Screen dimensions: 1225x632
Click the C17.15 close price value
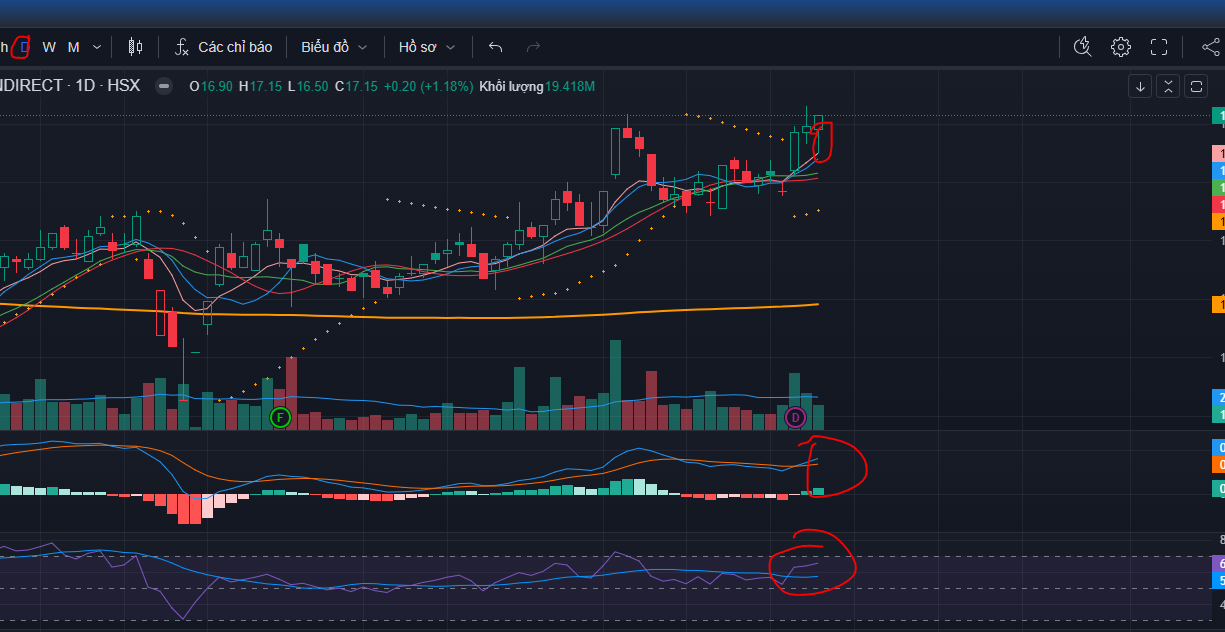356,87
